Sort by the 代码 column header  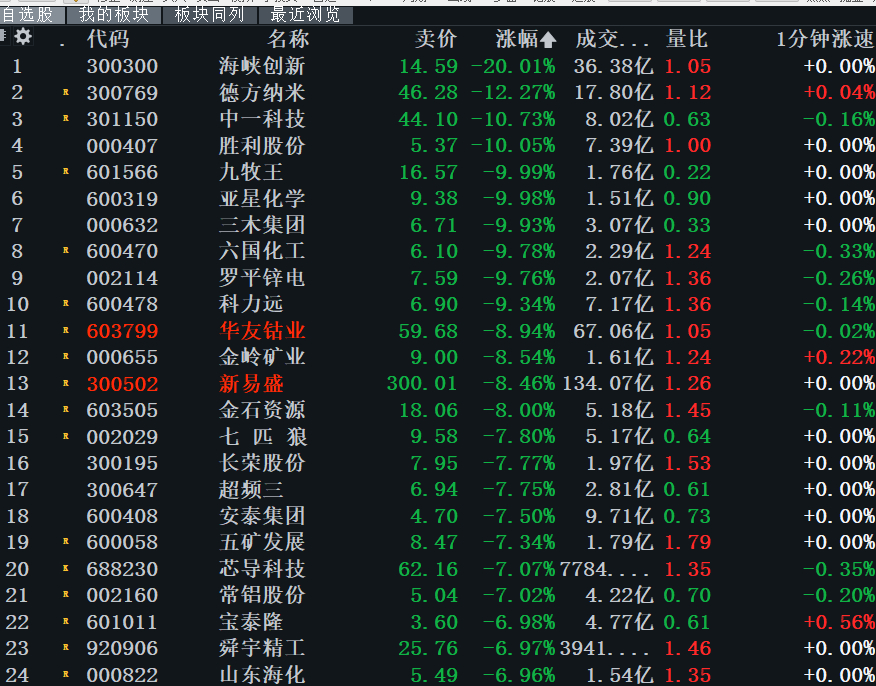pyautogui.click(x=108, y=39)
